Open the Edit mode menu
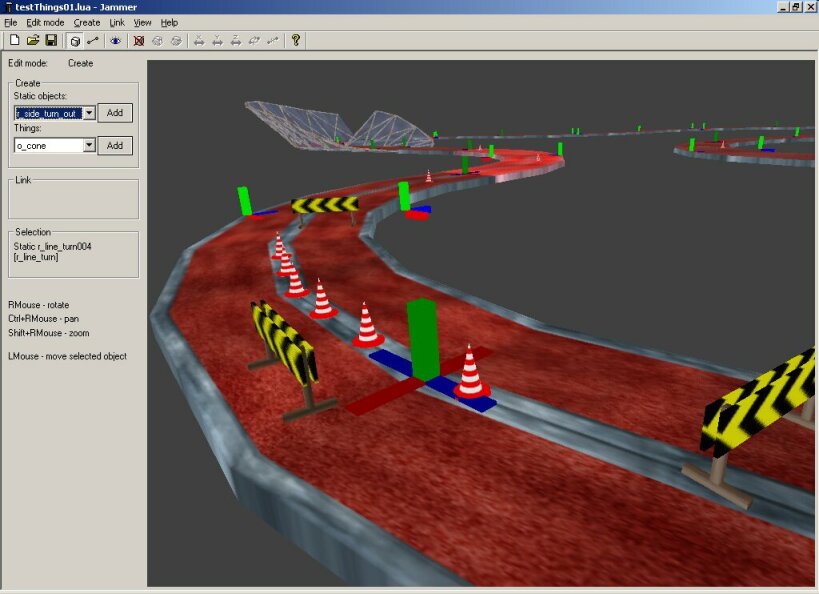This screenshot has width=819, height=594. tap(45, 22)
